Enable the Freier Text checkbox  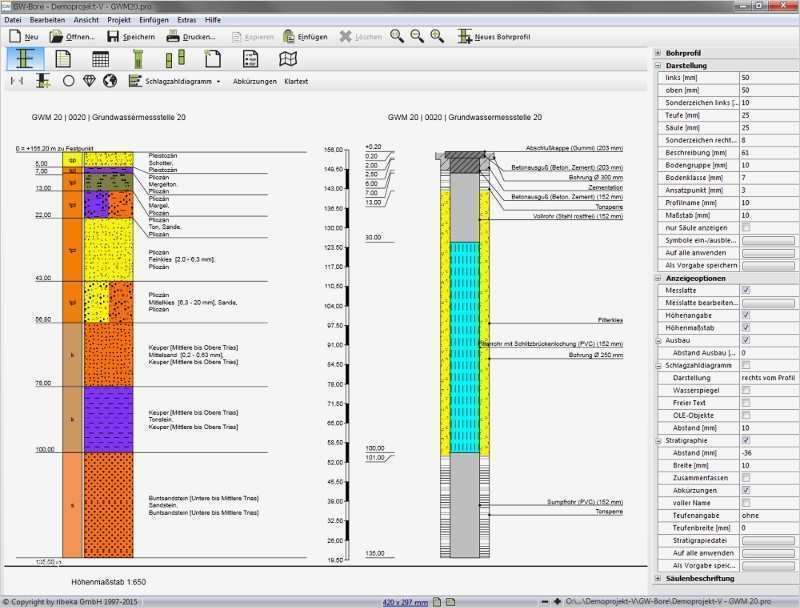pyautogui.click(x=746, y=403)
